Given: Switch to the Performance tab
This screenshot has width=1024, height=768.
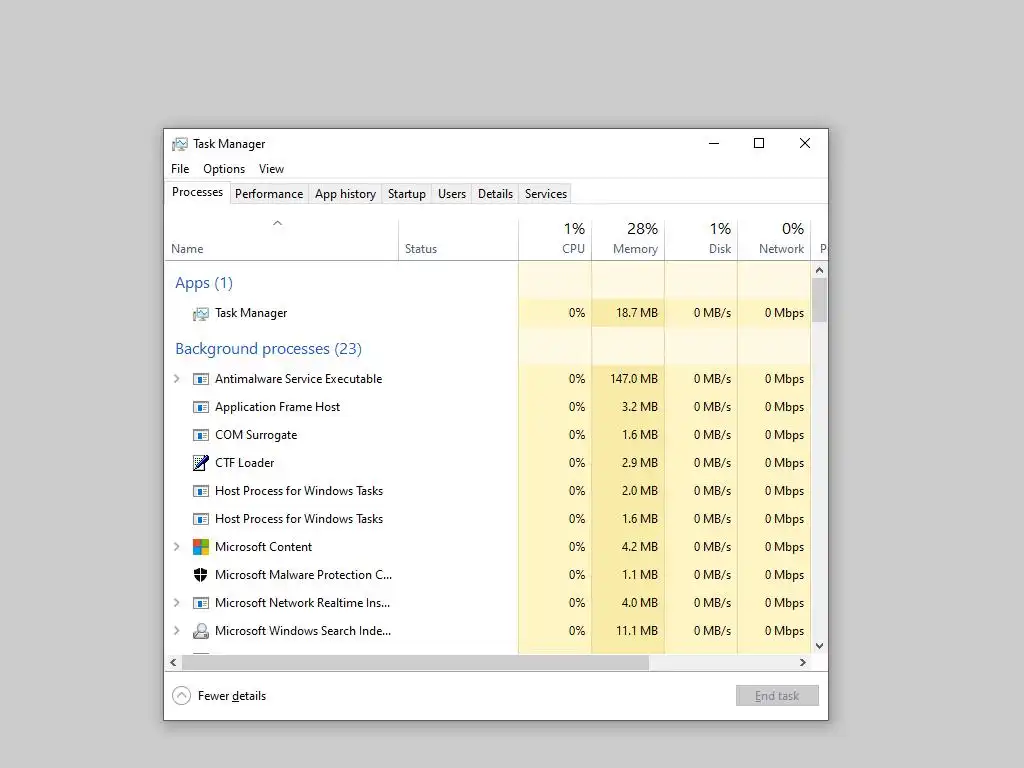Looking at the screenshot, I should pos(269,194).
